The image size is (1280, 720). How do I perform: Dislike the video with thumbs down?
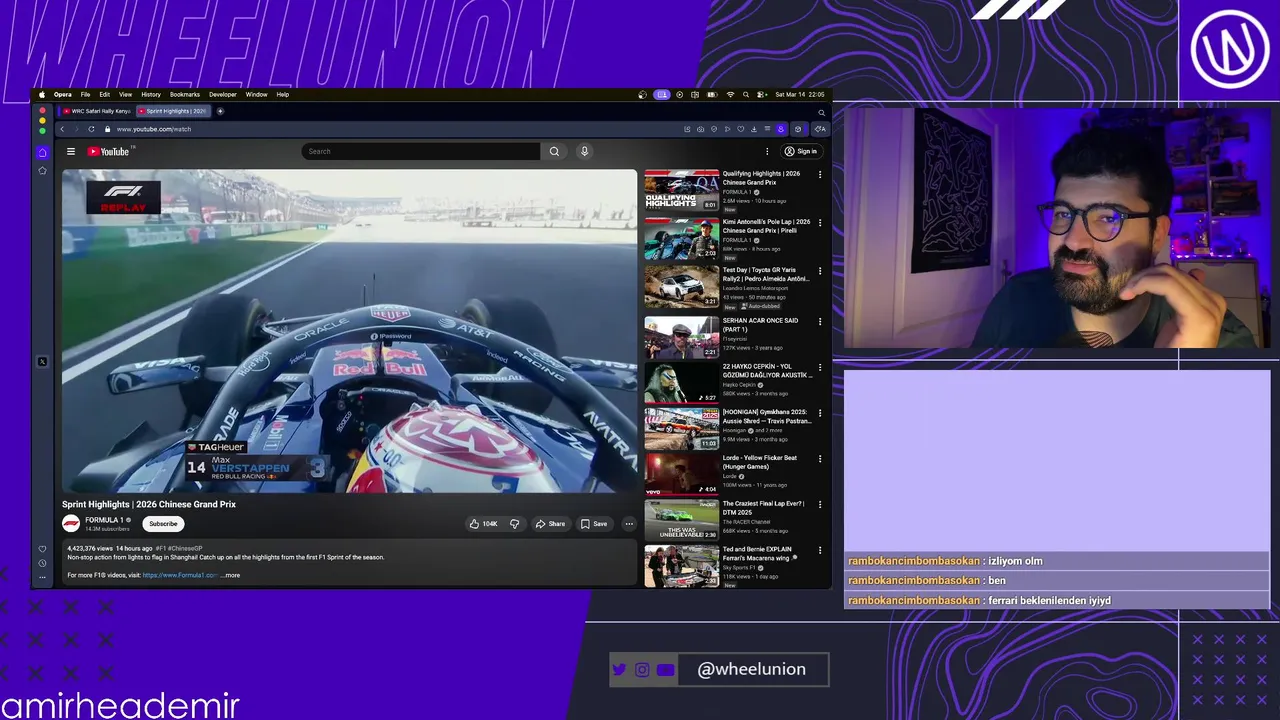[x=514, y=524]
